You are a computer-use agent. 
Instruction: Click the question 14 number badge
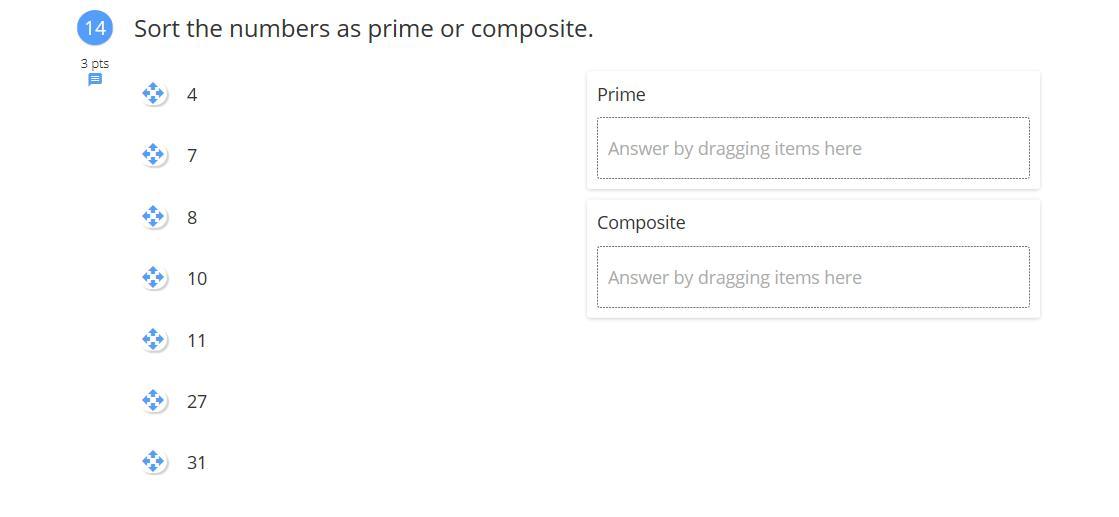(x=95, y=28)
